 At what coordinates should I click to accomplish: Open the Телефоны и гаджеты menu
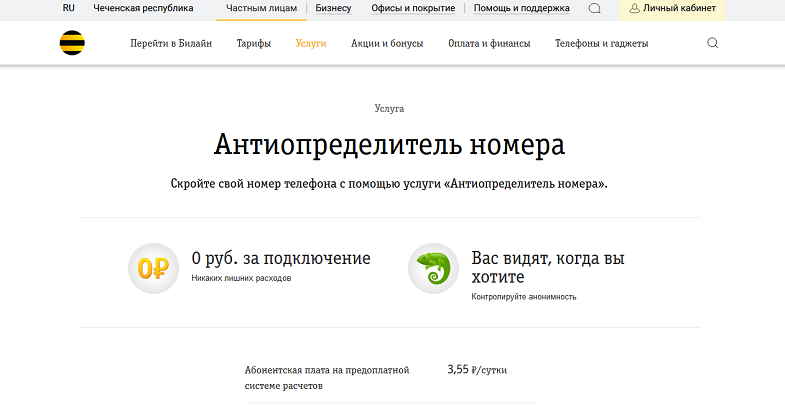coord(602,44)
